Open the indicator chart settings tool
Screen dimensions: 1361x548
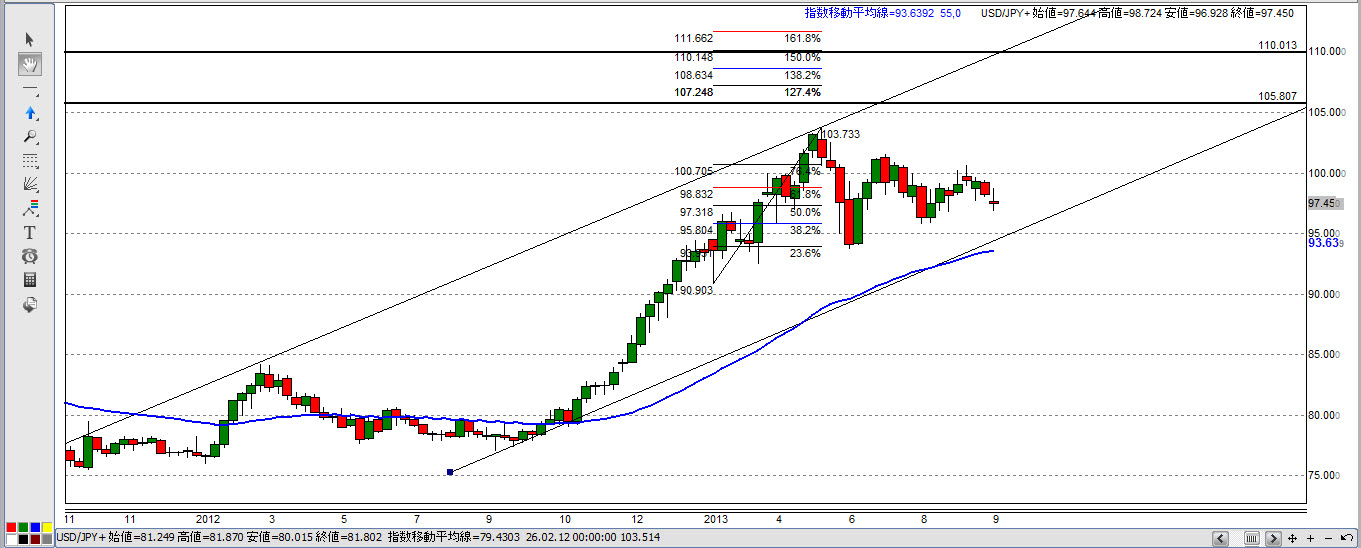(30, 209)
